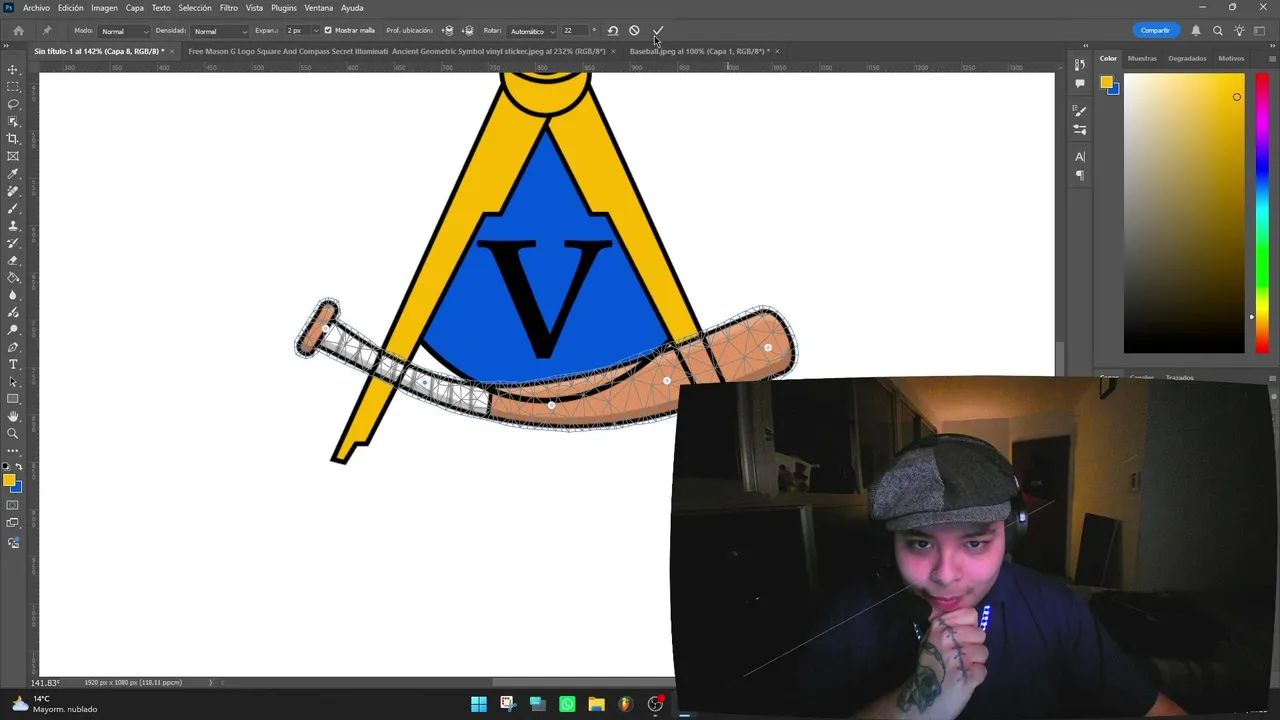Open the Paragraph panel icon

tap(1080, 176)
